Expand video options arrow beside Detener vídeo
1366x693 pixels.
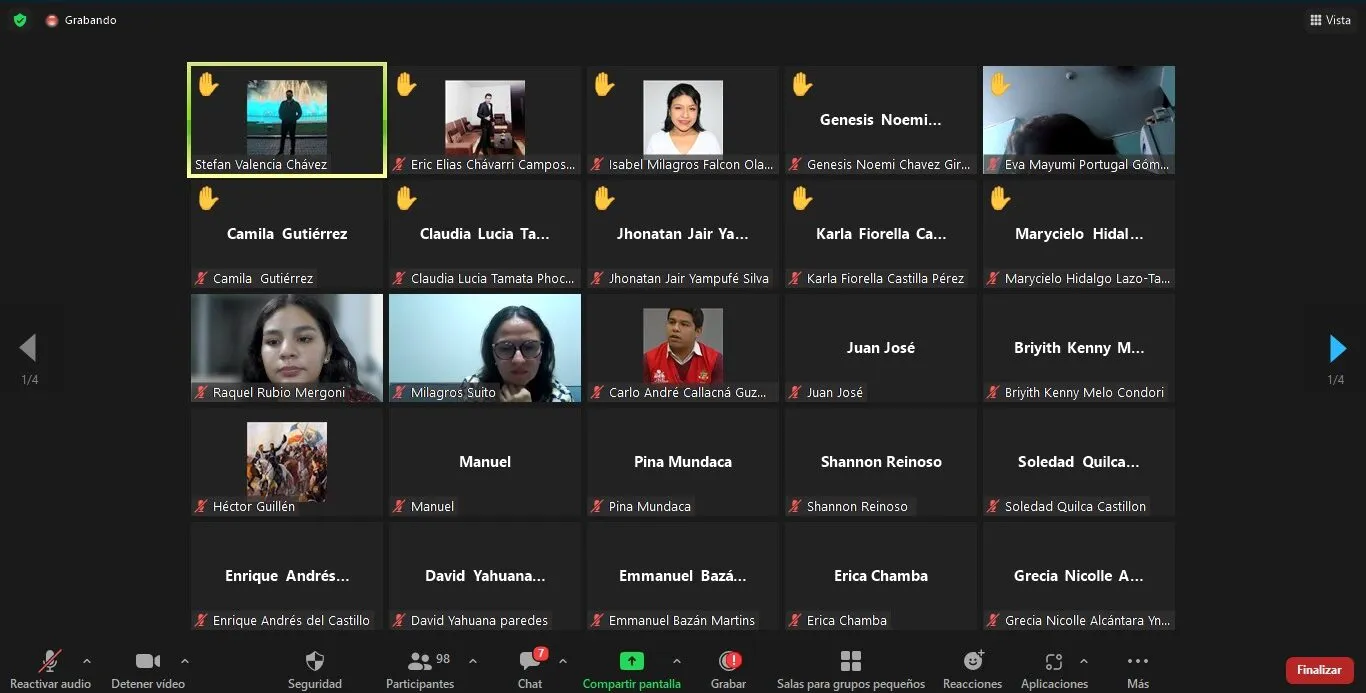click(185, 661)
